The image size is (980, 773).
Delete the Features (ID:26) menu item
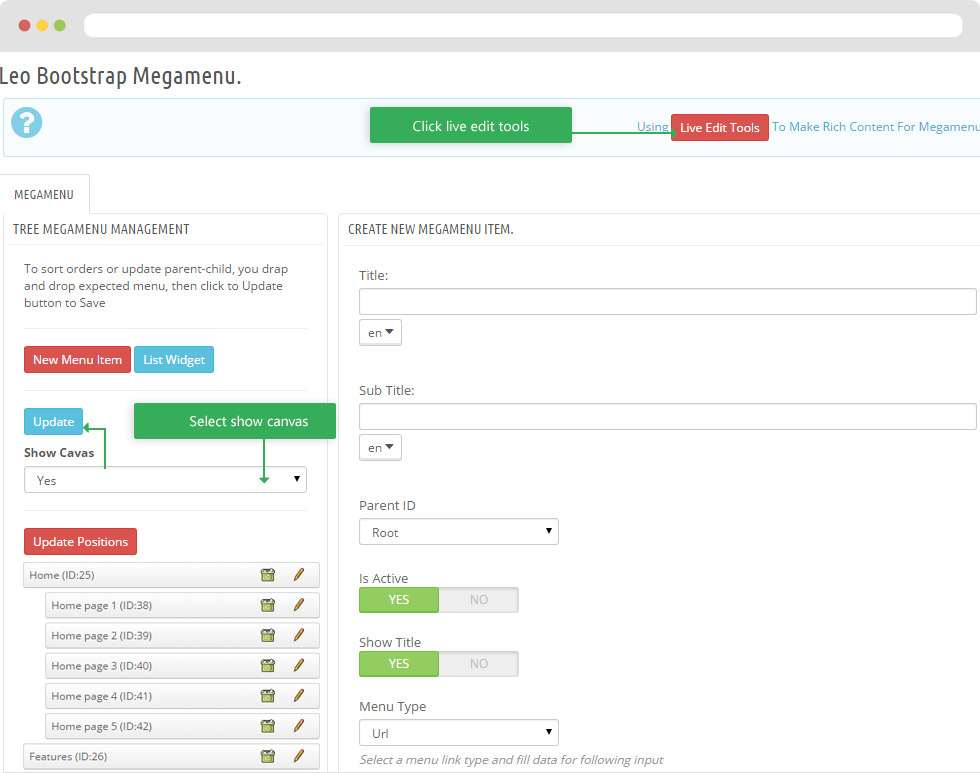268,756
